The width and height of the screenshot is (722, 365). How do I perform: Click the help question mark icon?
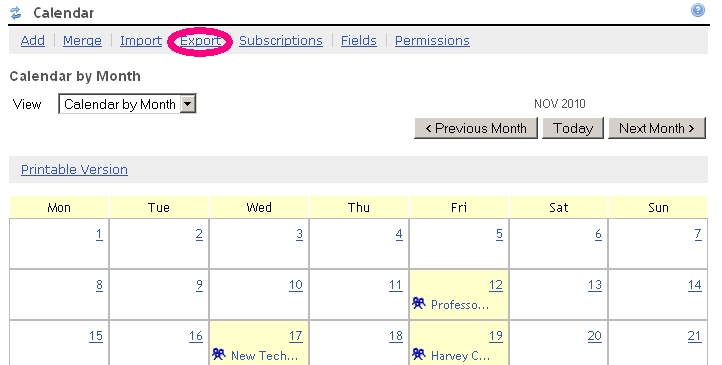pos(698,10)
